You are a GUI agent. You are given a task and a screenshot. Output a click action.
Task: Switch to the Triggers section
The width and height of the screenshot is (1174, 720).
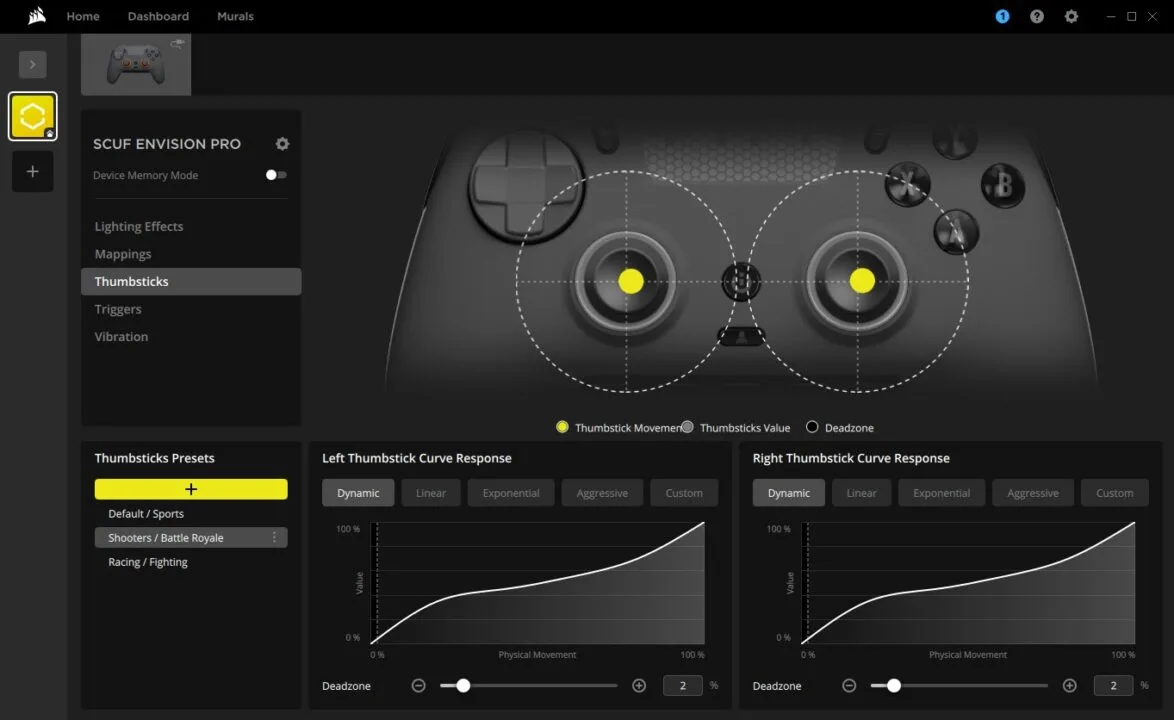point(118,309)
